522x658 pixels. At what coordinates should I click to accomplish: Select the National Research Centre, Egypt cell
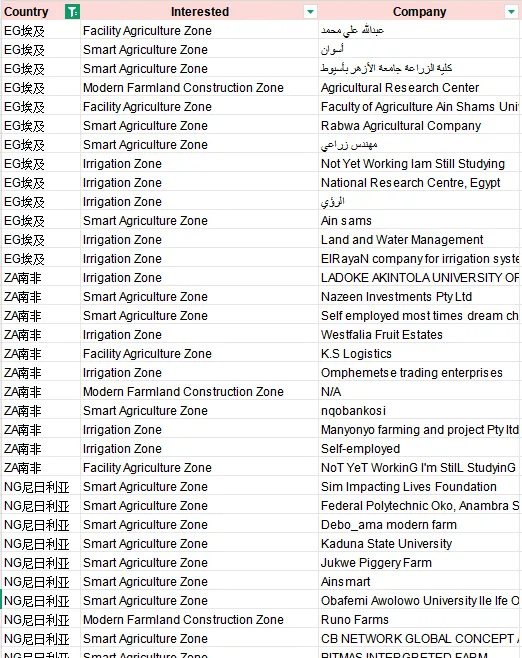pyautogui.click(x=419, y=183)
